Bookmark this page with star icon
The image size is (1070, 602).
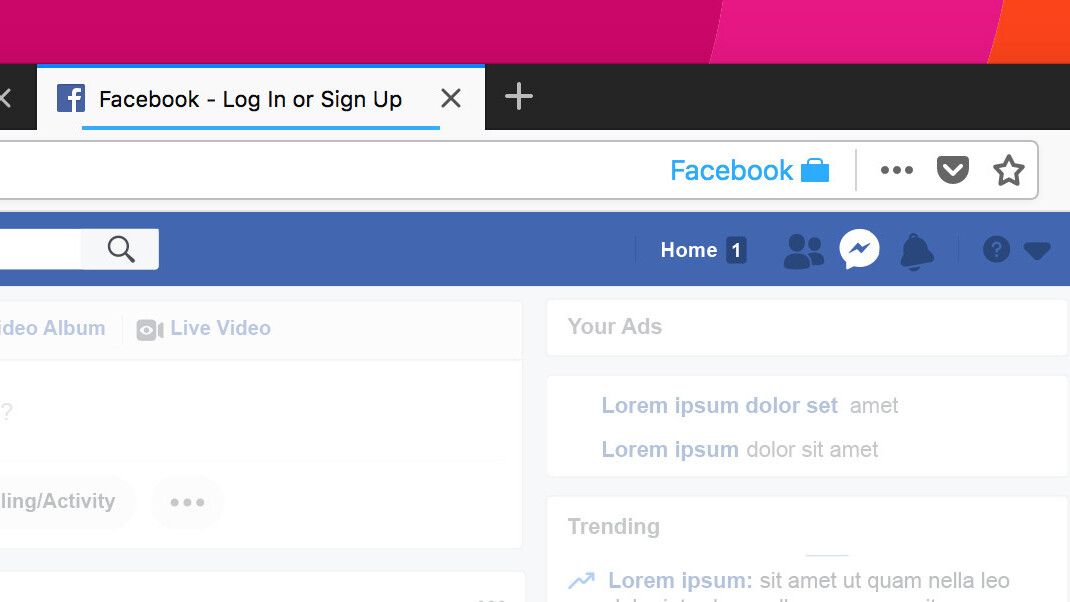(x=1008, y=171)
